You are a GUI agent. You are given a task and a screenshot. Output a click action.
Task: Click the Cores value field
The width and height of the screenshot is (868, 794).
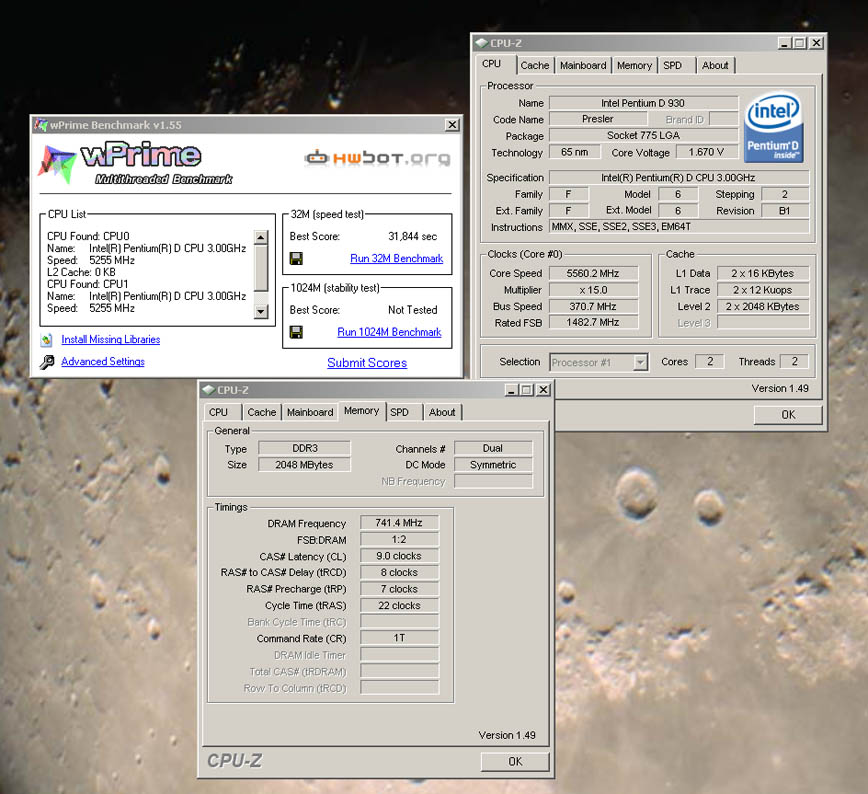[x=710, y=362]
